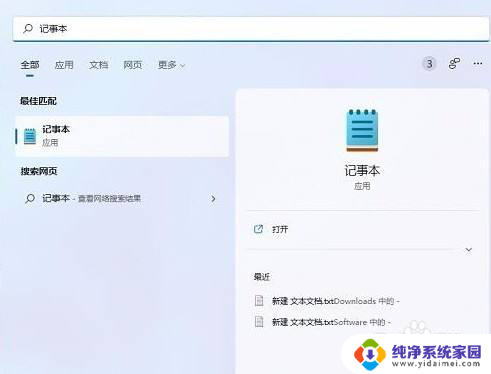Expand more actions with the down chevron
This screenshot has height=374, width=491.
pyautogui.click(x=468, y=250)
